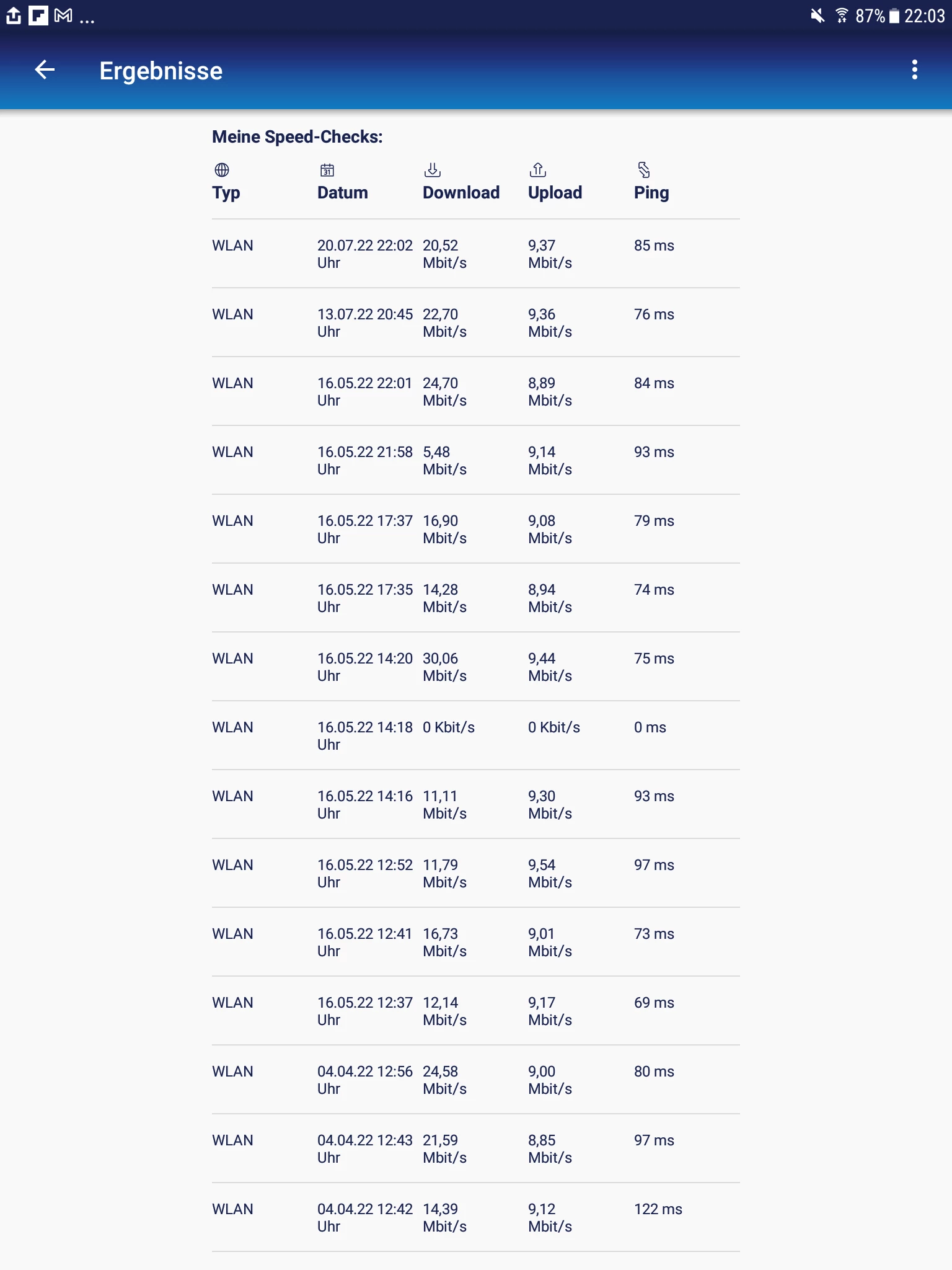Tap the ping icon above Ping column
The height and width of the screenshot is (1270, 952).
coord(644,170)
